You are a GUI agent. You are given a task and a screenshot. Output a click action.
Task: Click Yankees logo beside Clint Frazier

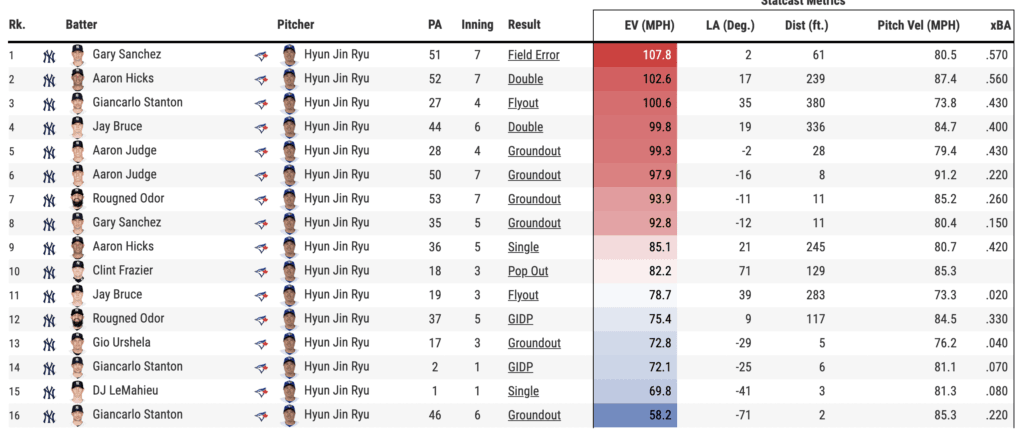point(50,271)
